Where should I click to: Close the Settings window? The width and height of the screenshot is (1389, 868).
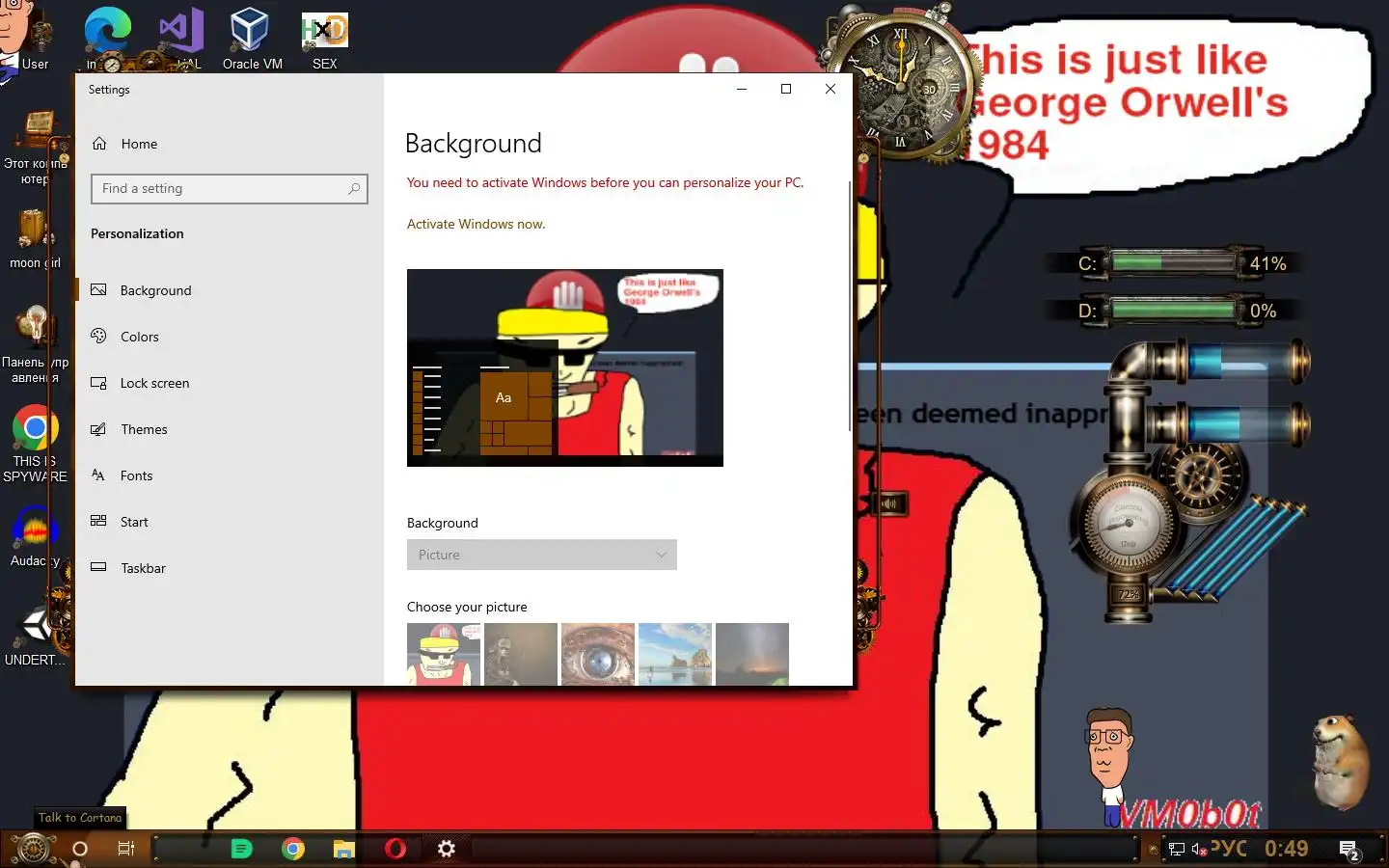click(x=831, y=89)
